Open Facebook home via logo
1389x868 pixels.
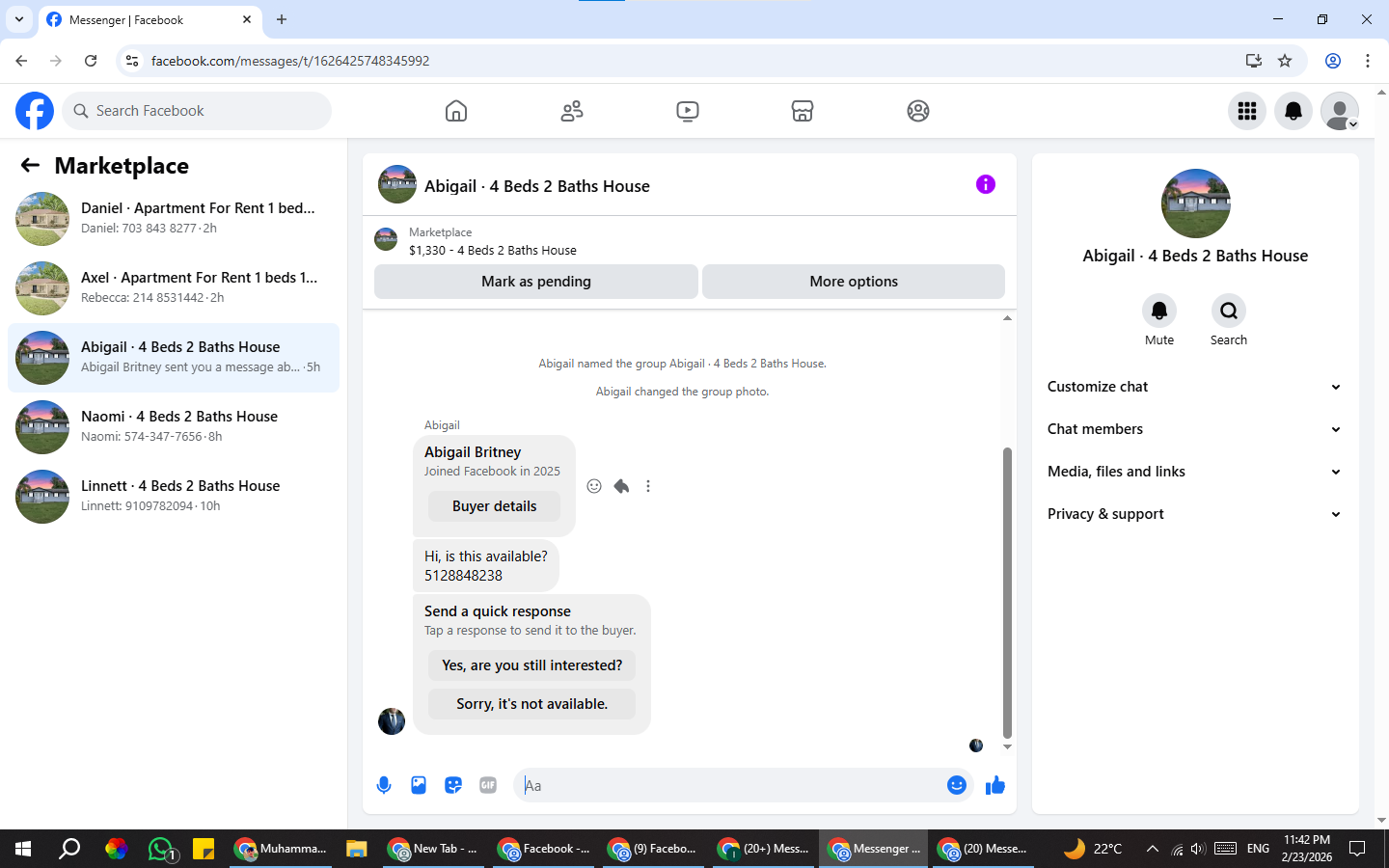[x=35, y=111]
